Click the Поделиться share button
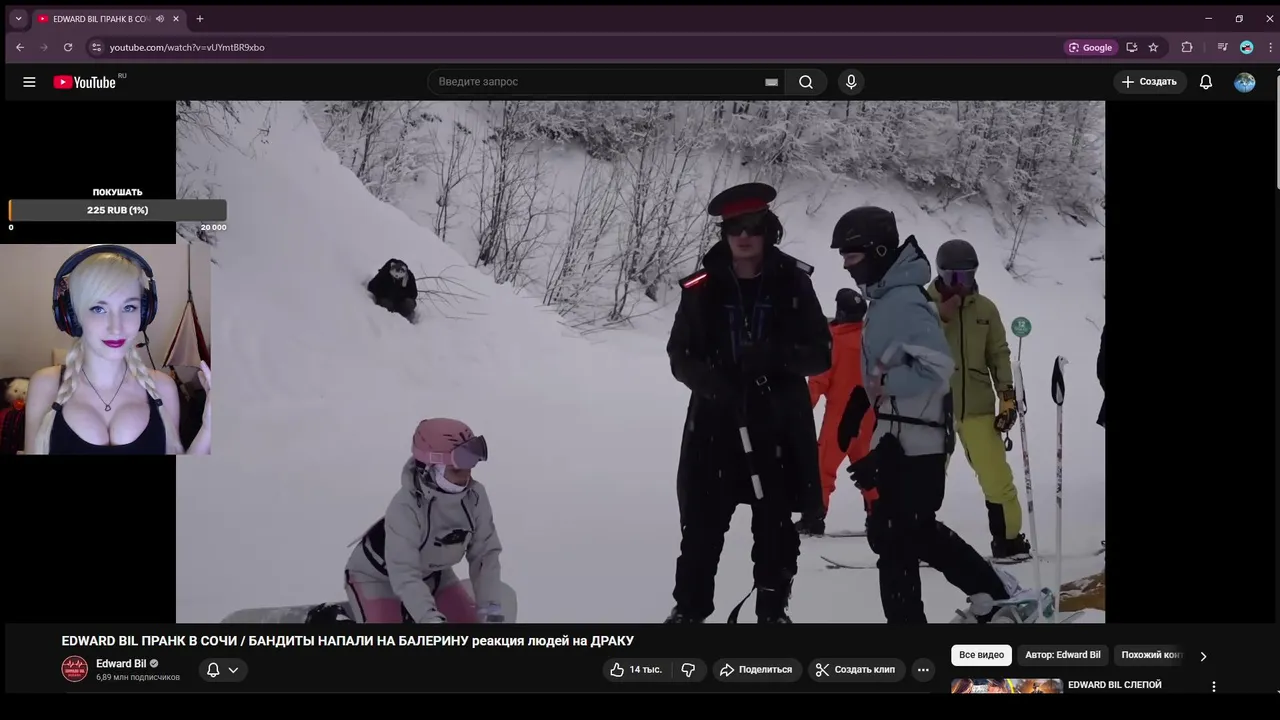This screenshot has height=720, width=1280. click(x=756, y=670)
